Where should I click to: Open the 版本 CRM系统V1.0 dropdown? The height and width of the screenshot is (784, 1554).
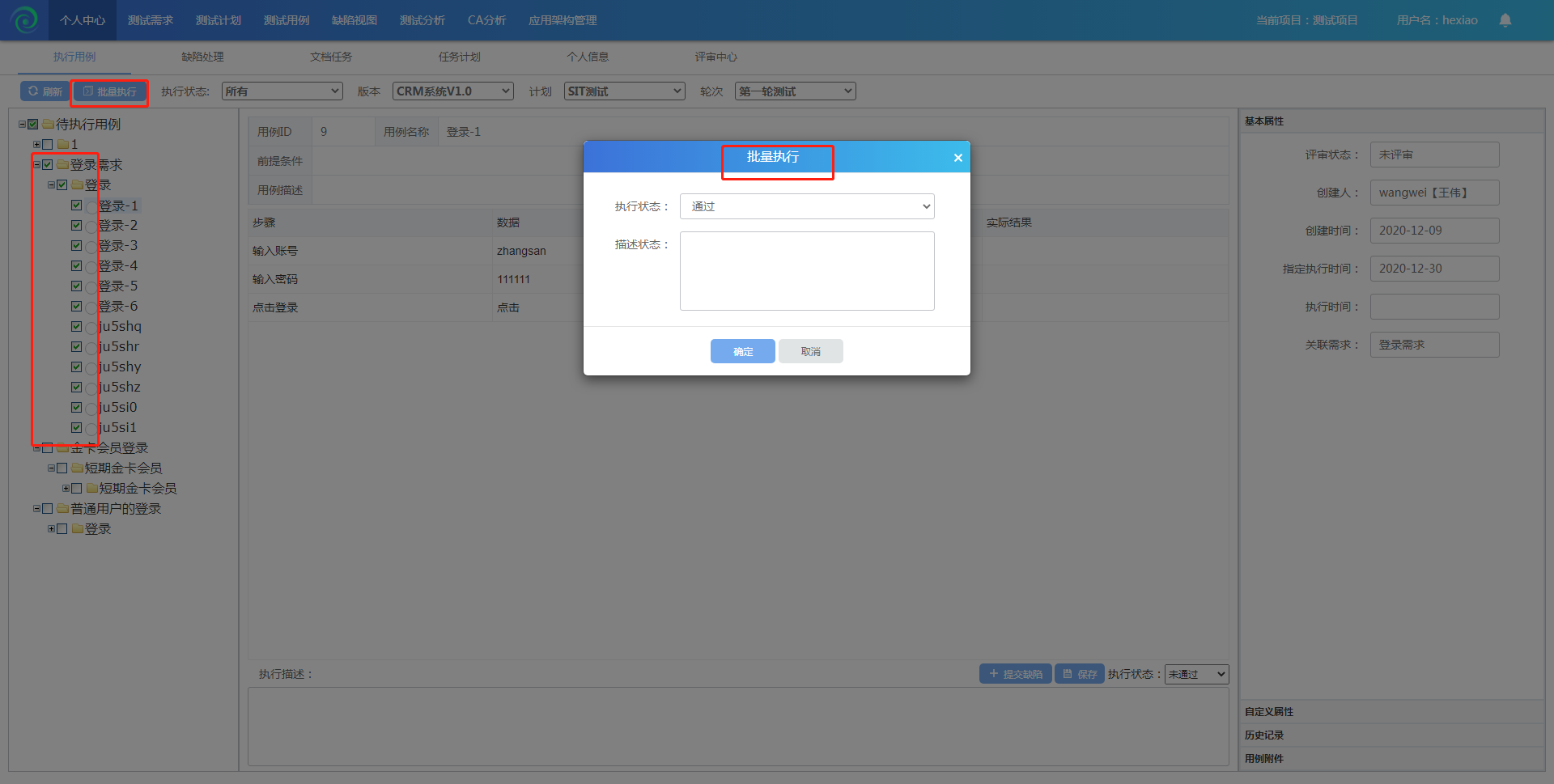452,91
